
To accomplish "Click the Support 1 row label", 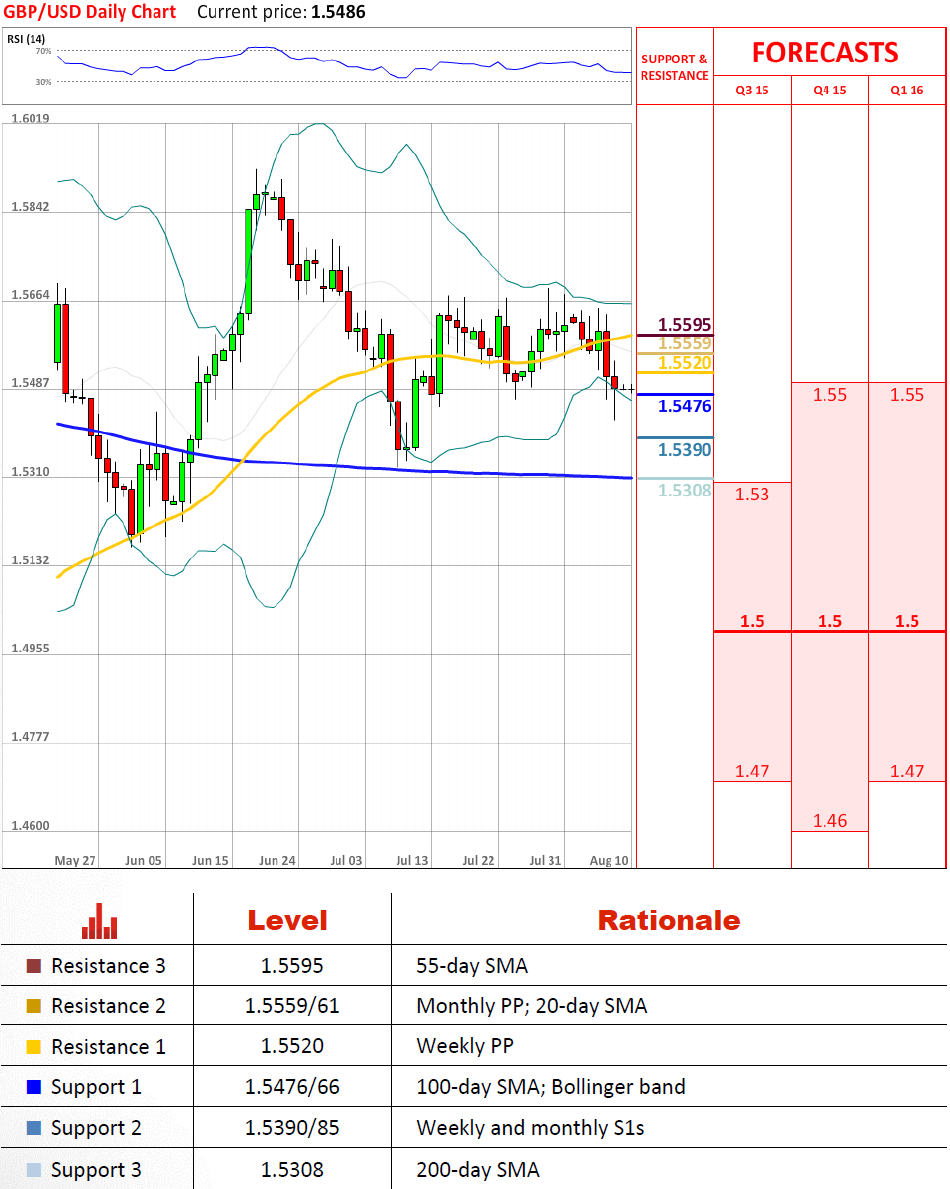I will click(96, 1088).
